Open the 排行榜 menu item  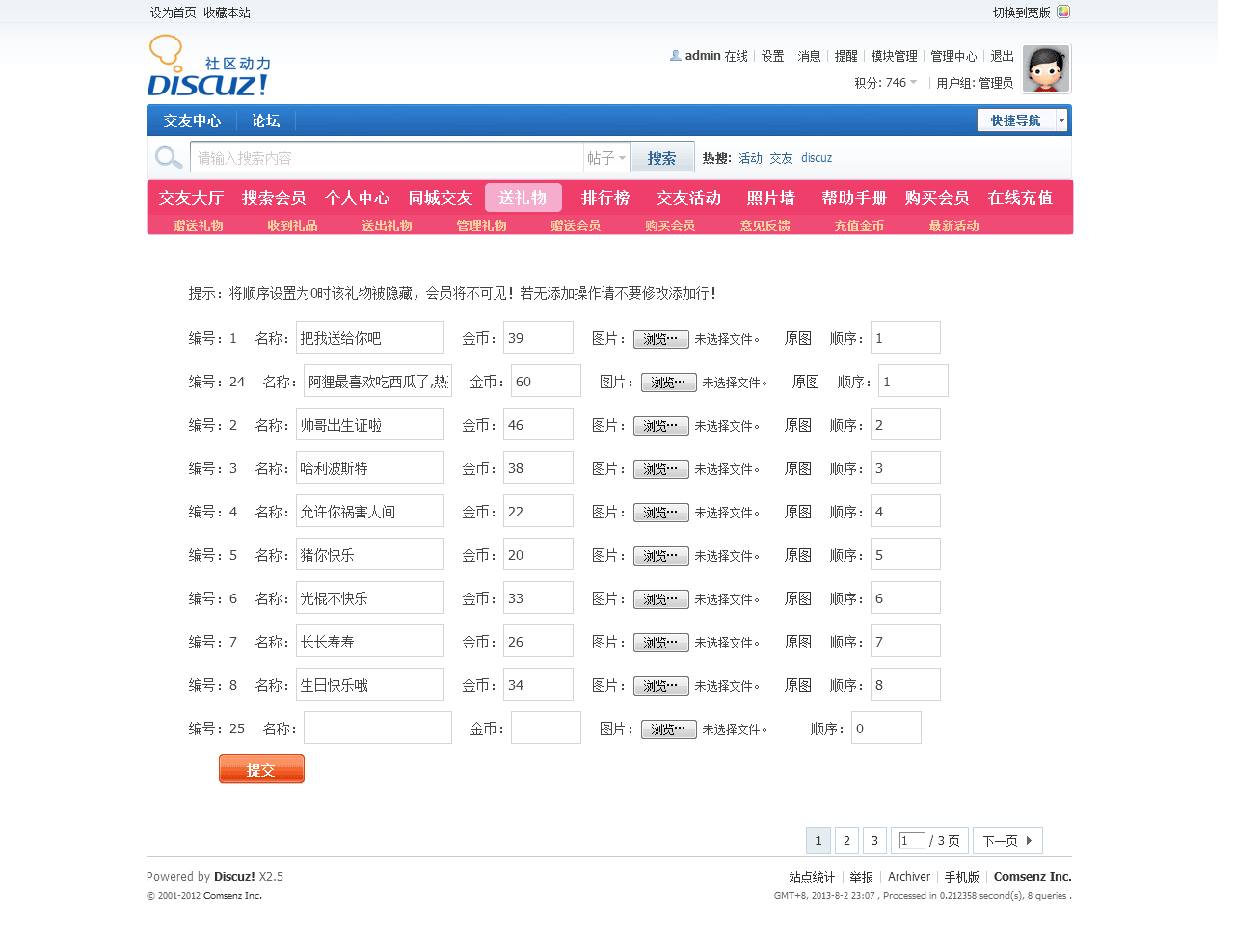[x=605, y=198]
